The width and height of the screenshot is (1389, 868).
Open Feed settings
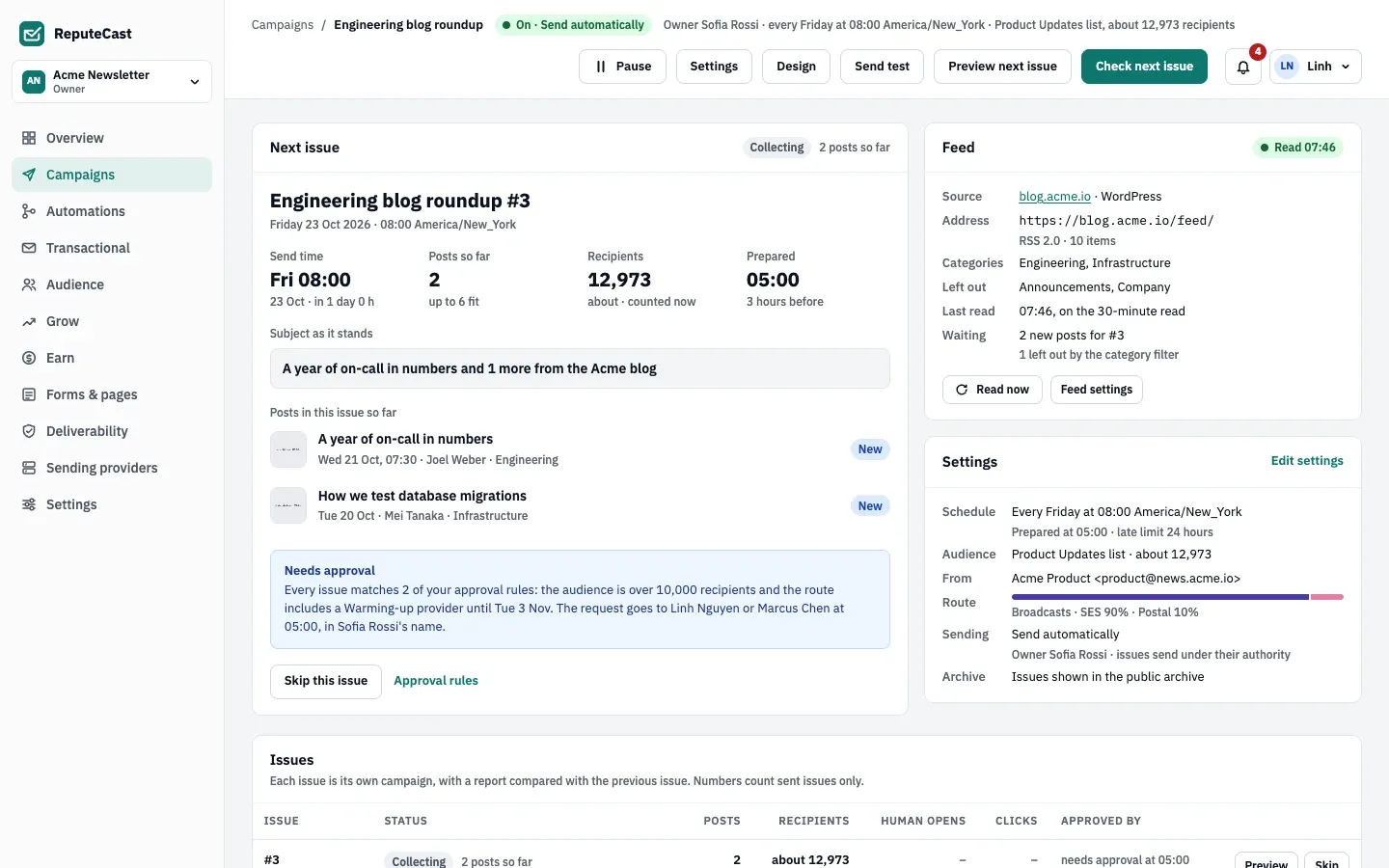(x=1096, y=390)
